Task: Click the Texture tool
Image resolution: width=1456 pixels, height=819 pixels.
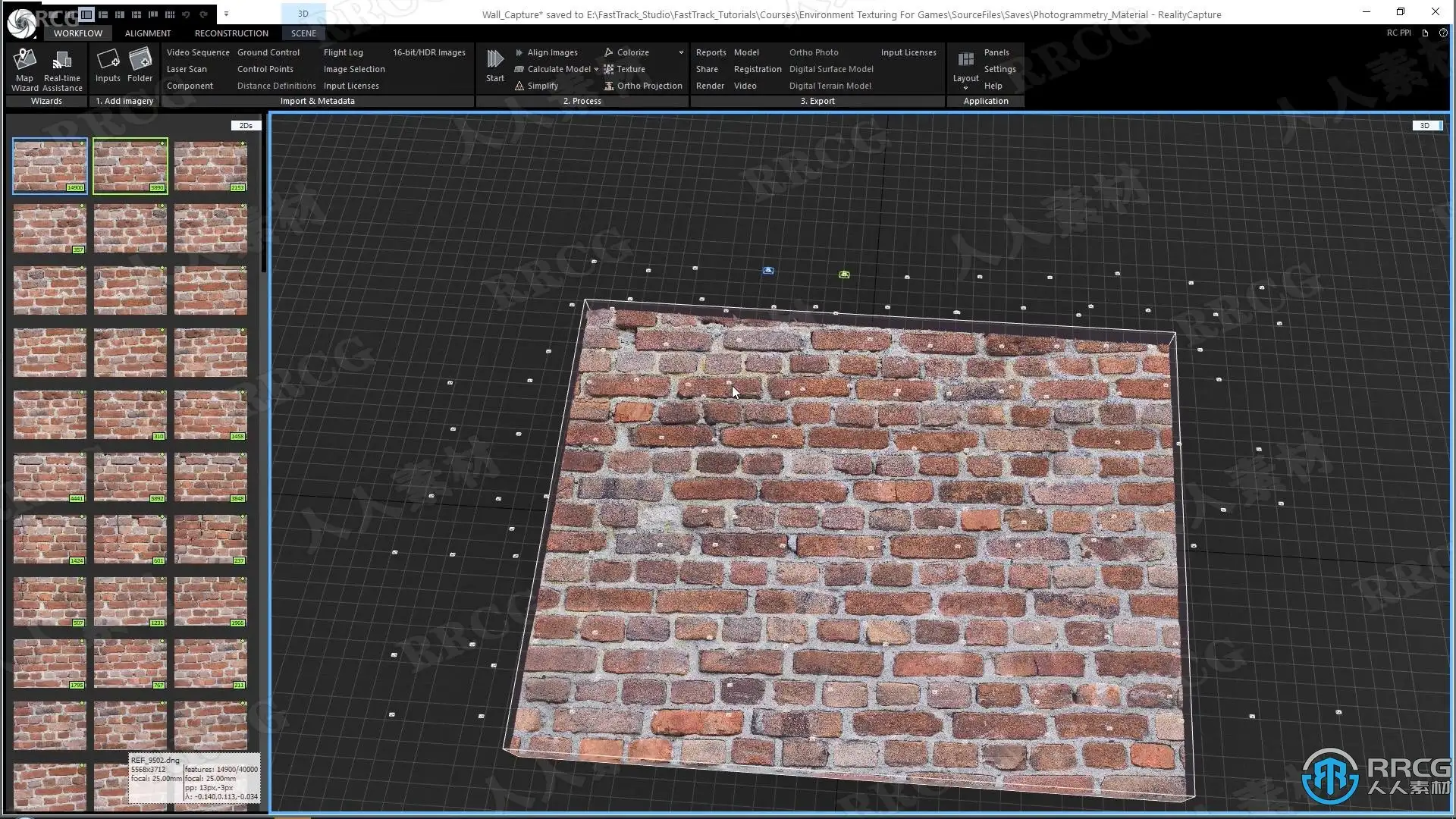Action: 630,69
